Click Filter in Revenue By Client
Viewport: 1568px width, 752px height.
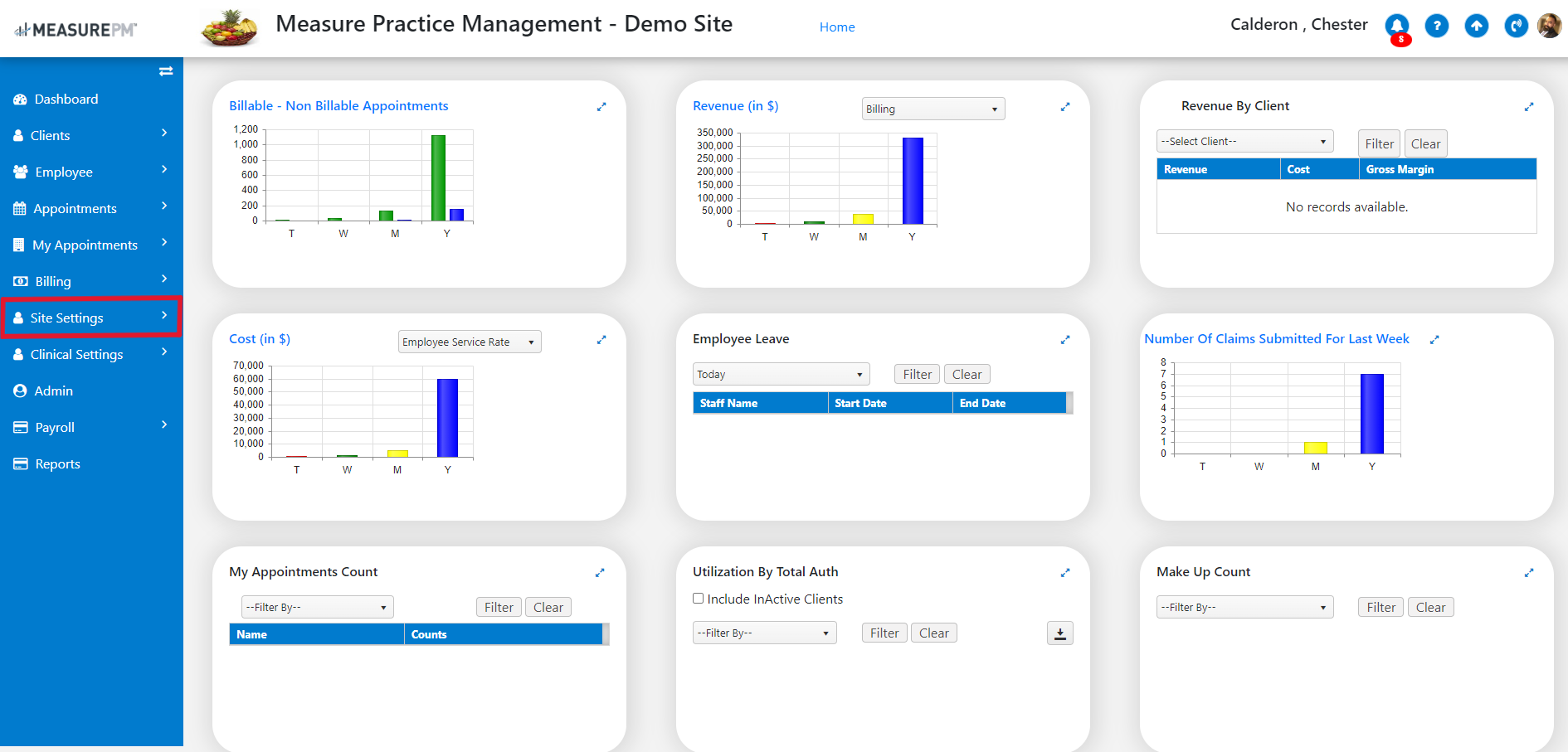click(1379, 143)
